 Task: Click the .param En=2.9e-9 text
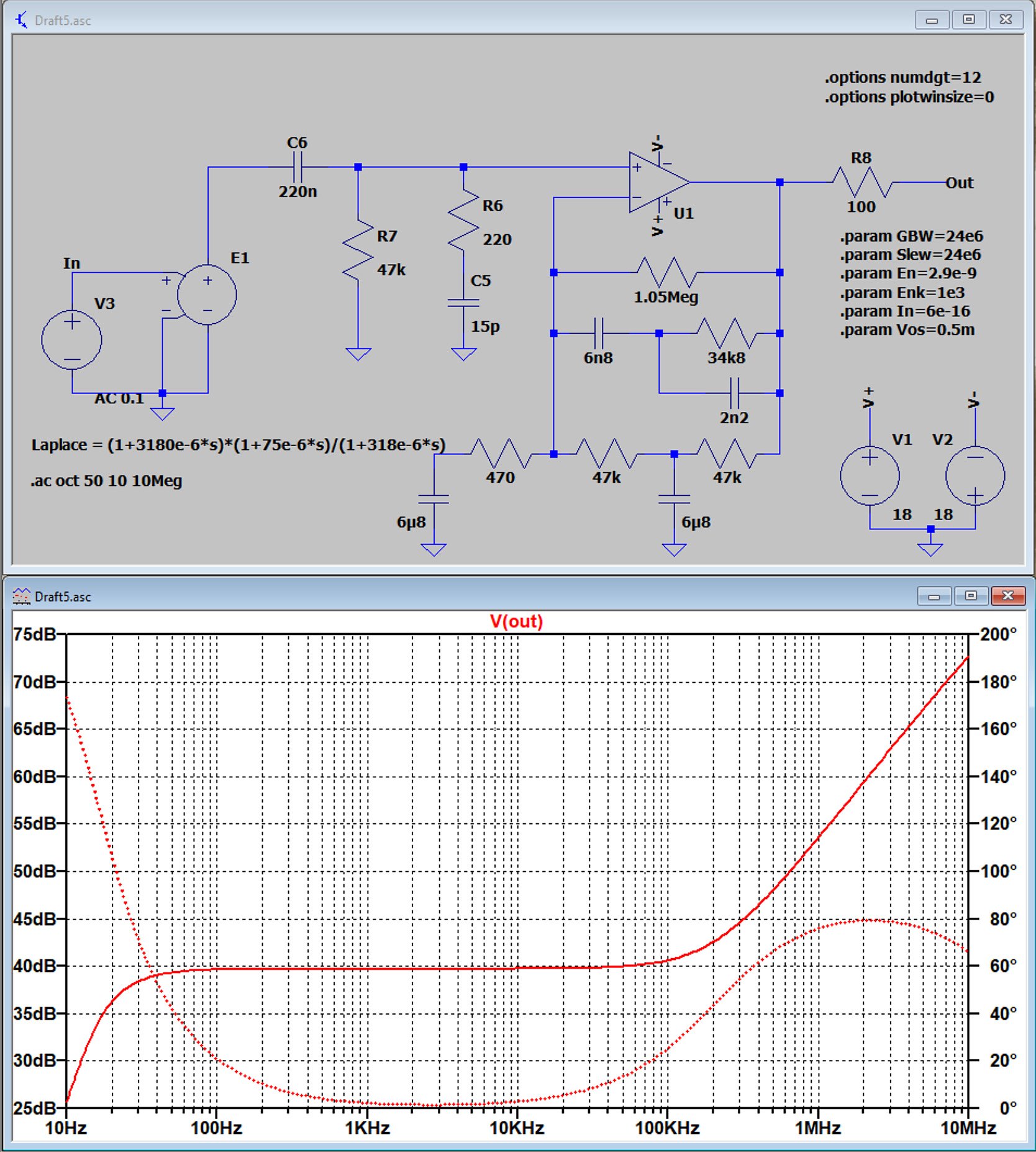[909, 273]
